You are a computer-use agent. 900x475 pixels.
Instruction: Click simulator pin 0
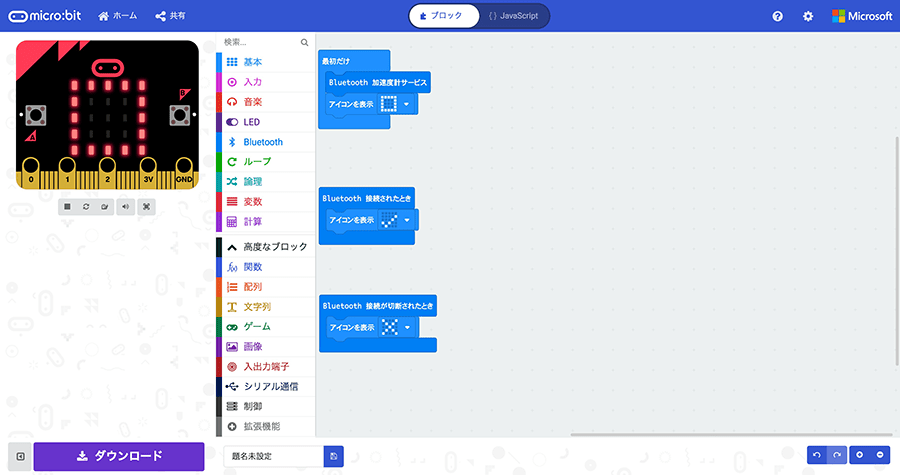(x=31, y=173)
